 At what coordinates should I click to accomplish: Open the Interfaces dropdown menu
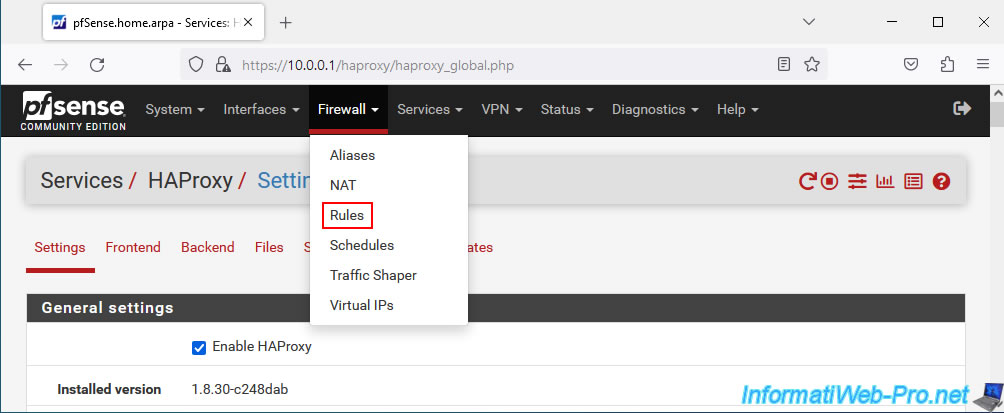pyautogui.click(x=261, y=109)
